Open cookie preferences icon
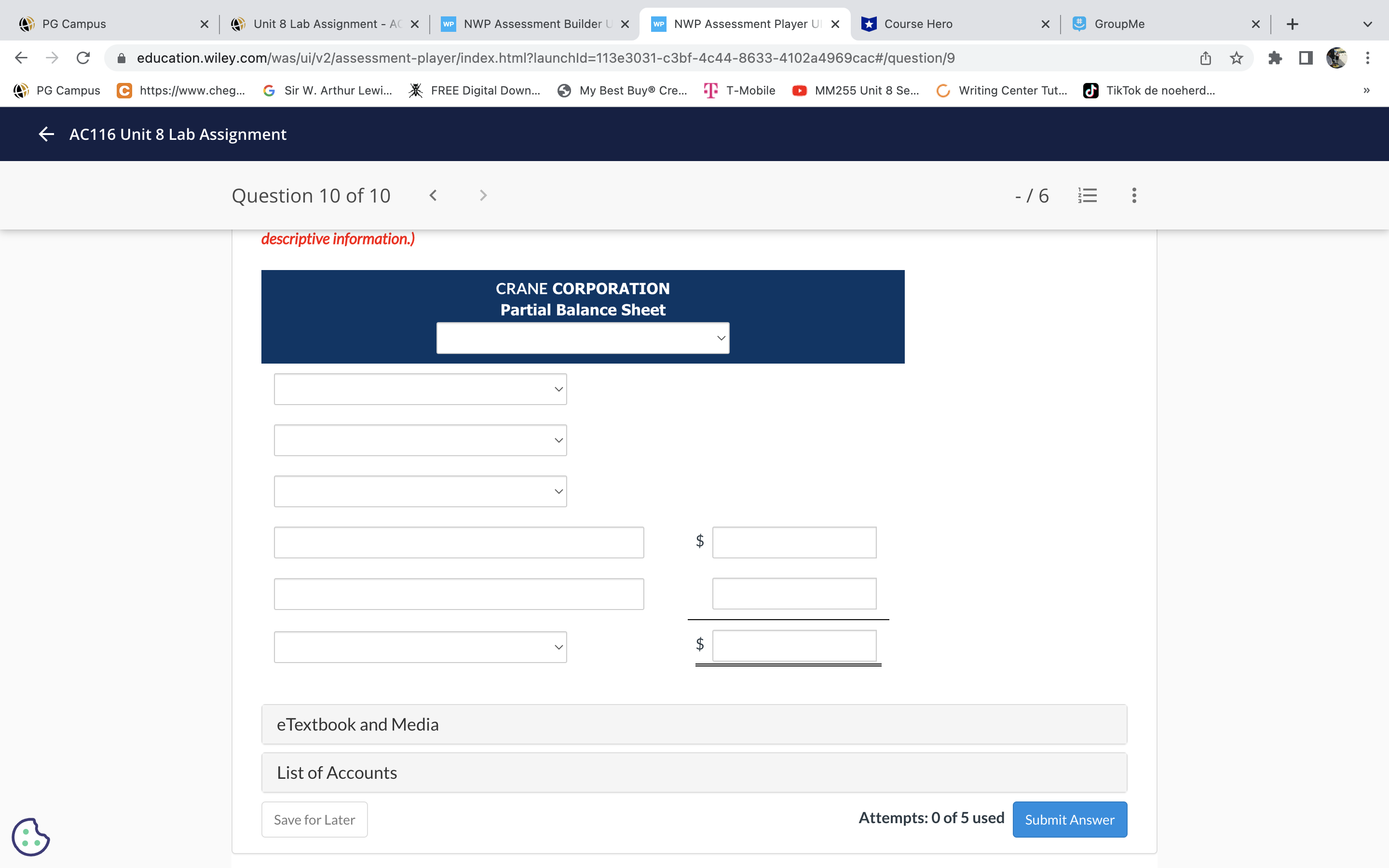The width and height of the screenshot is (1389, 868). tap(30, 837)
